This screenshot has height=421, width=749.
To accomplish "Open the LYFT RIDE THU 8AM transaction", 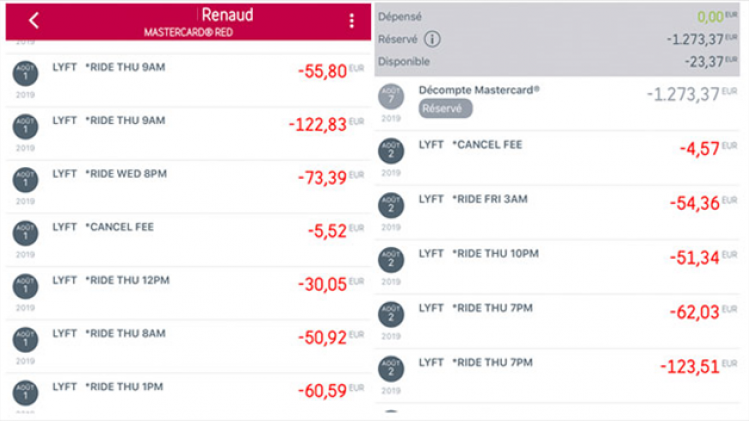I will (190, 339).
